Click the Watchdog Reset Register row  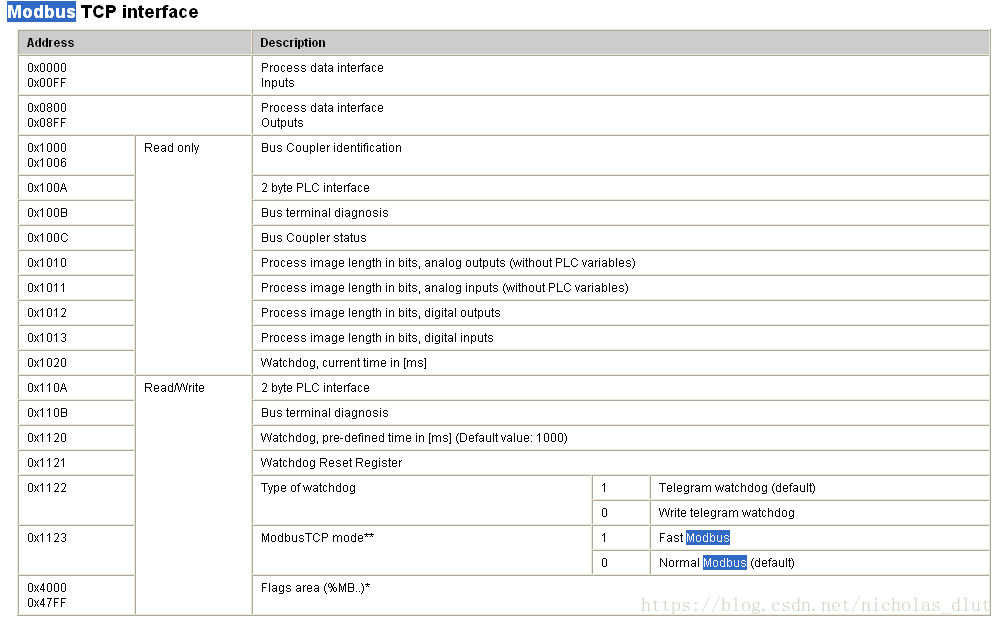pyautogui.click(x=331, y=463)
